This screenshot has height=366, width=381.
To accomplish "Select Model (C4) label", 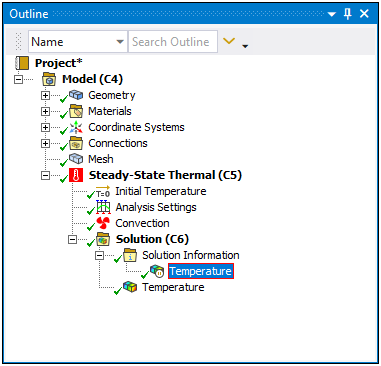I will (x=92, y=79).
